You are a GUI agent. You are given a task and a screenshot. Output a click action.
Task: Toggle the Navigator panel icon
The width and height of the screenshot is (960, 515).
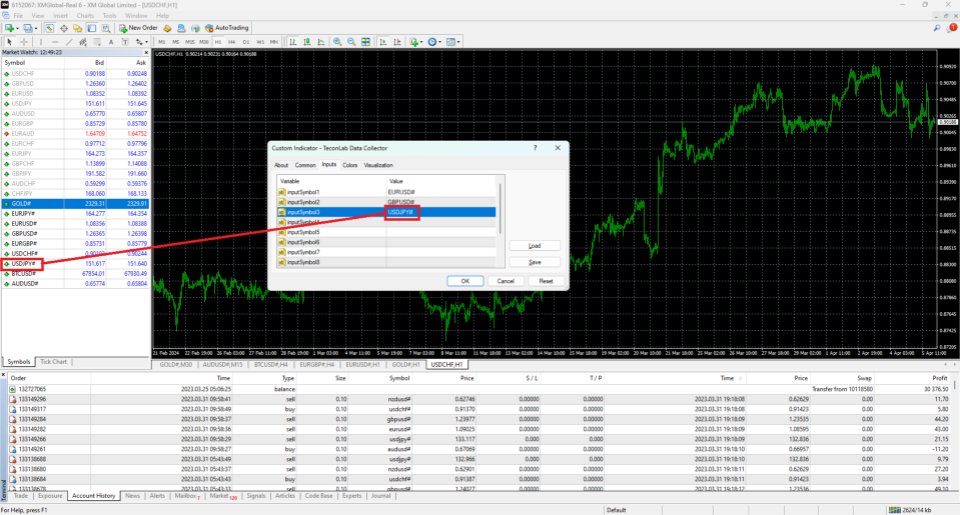click(x=77, y=28)
